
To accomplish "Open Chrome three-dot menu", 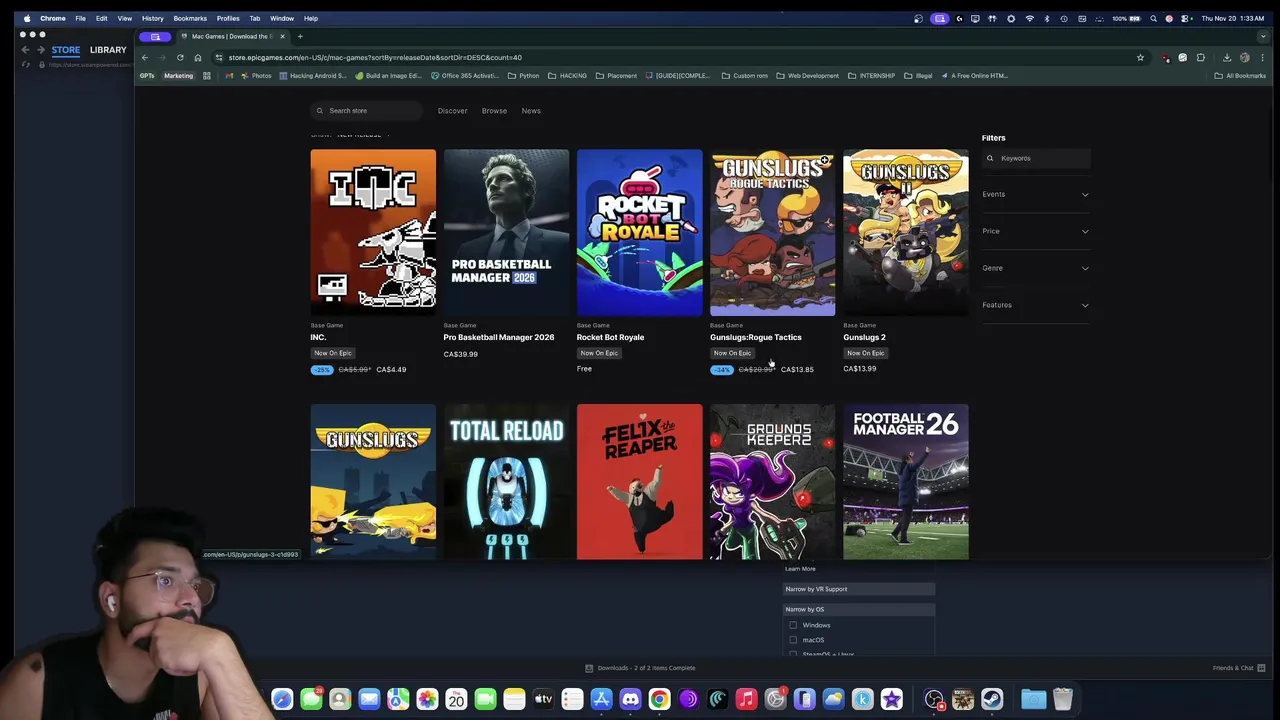I will click(x=1262, y=57).
